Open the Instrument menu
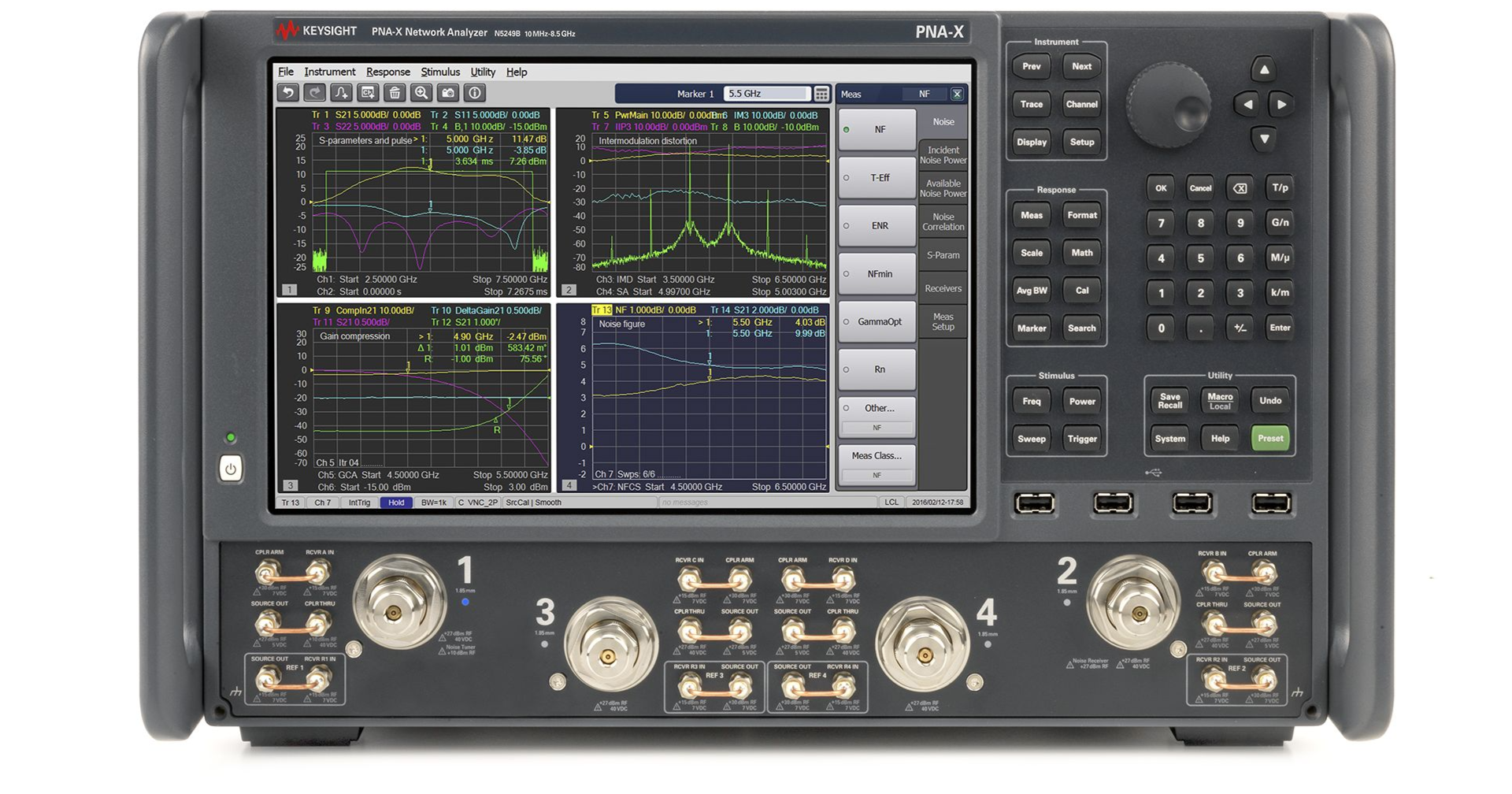 330,72
